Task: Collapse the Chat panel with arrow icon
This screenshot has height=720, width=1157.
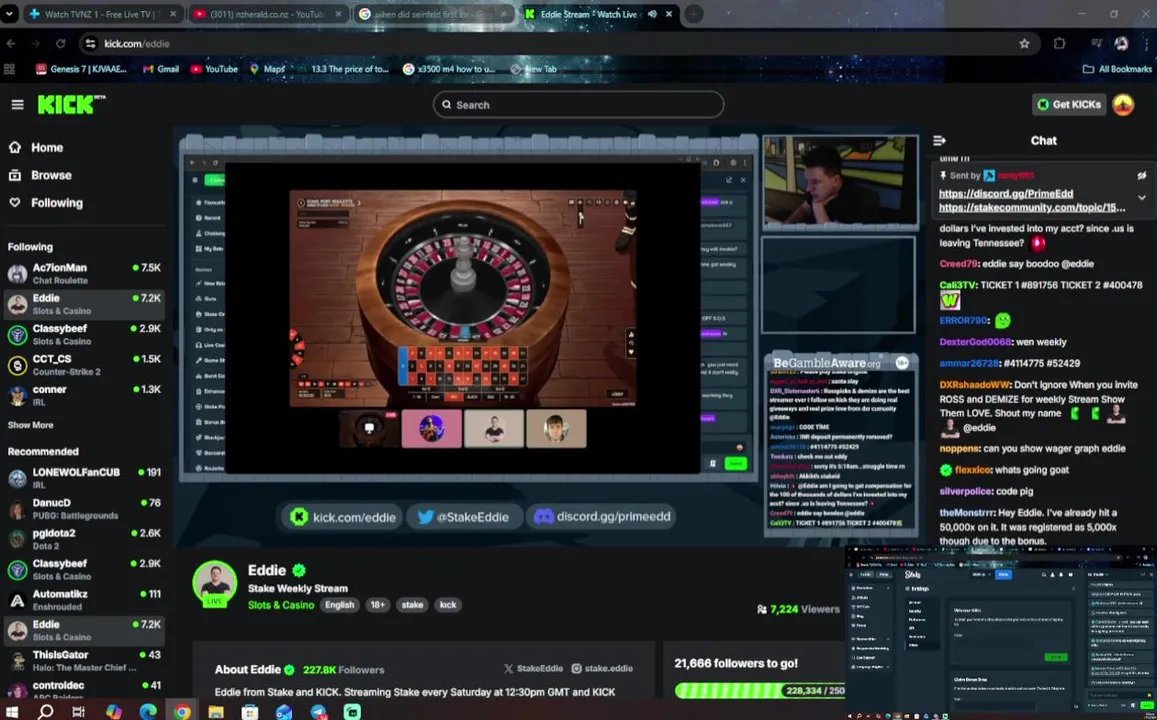Action: (939, 140)
